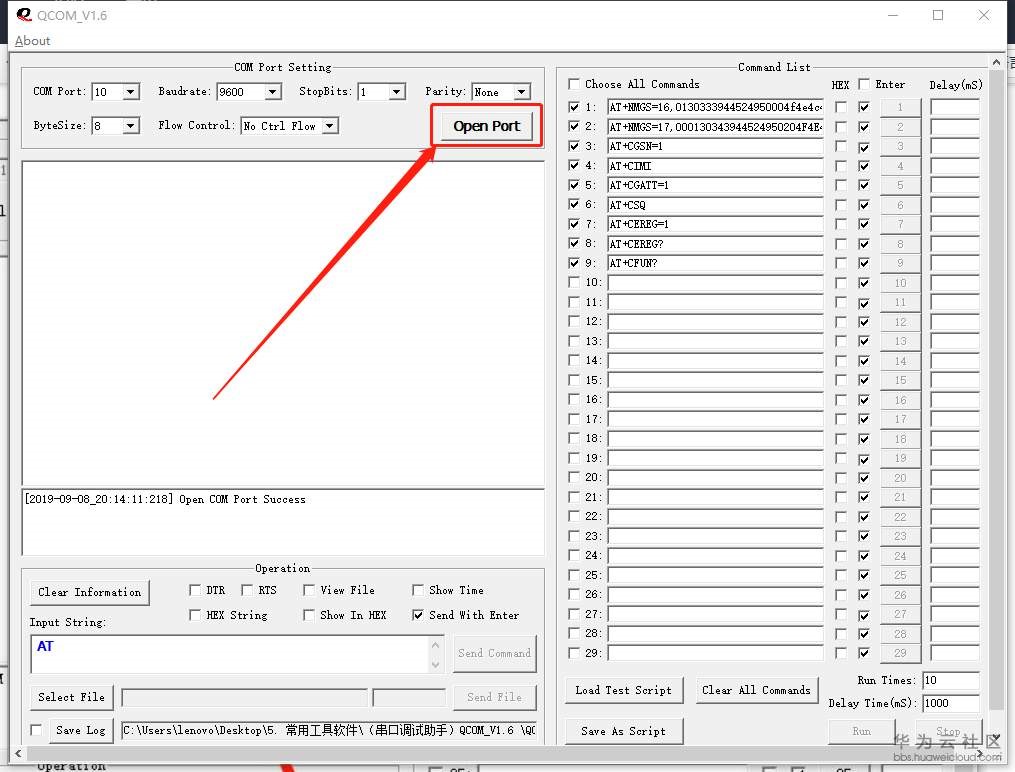The height and width of the screenshot is (772, 1015).
Task: Click the AT+CEREG=1 command field
Action: (x=715, y=225)
